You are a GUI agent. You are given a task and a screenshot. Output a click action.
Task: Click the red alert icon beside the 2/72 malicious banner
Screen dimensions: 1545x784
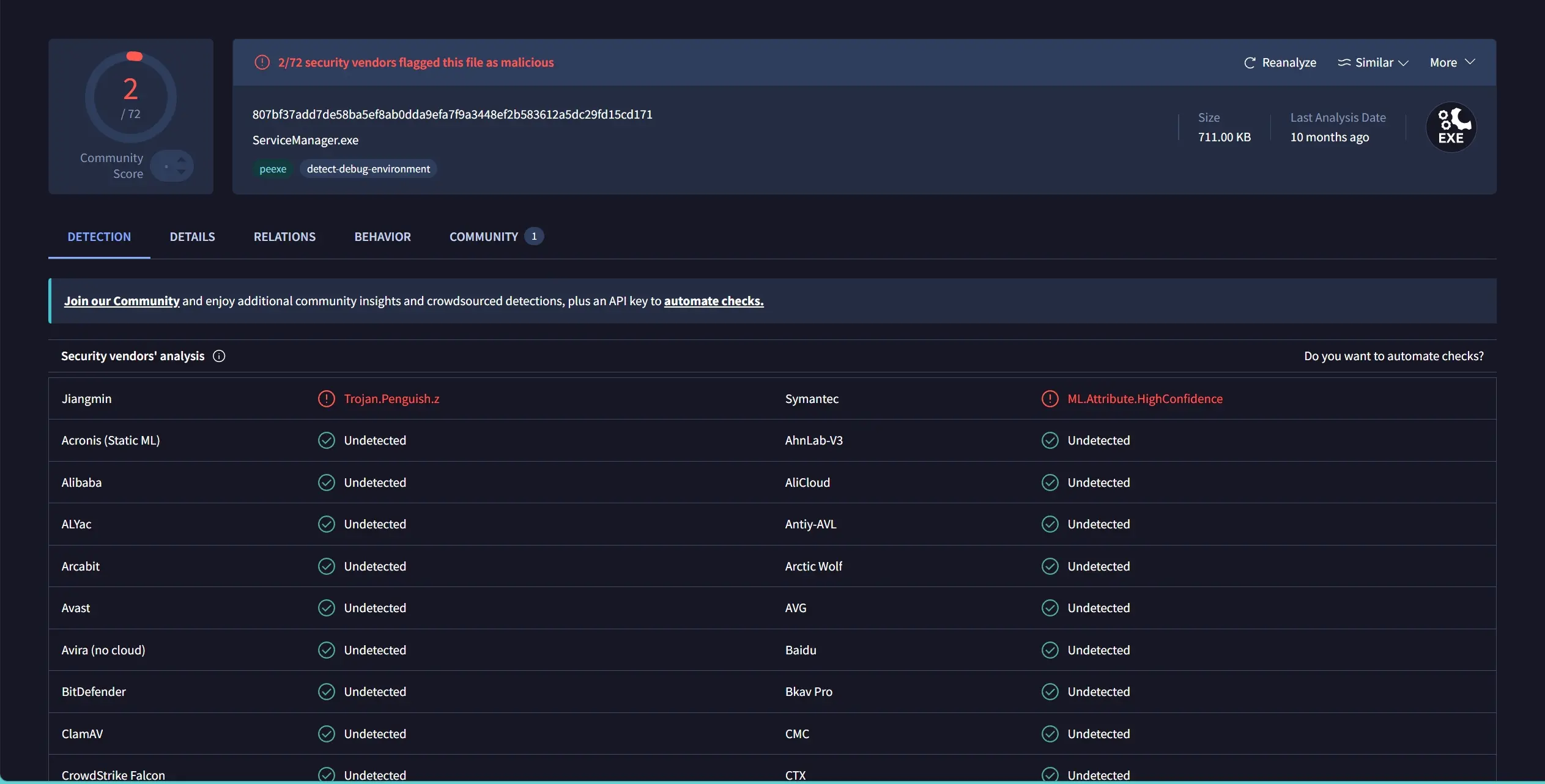pyautogui.click(x=262, y=62)
